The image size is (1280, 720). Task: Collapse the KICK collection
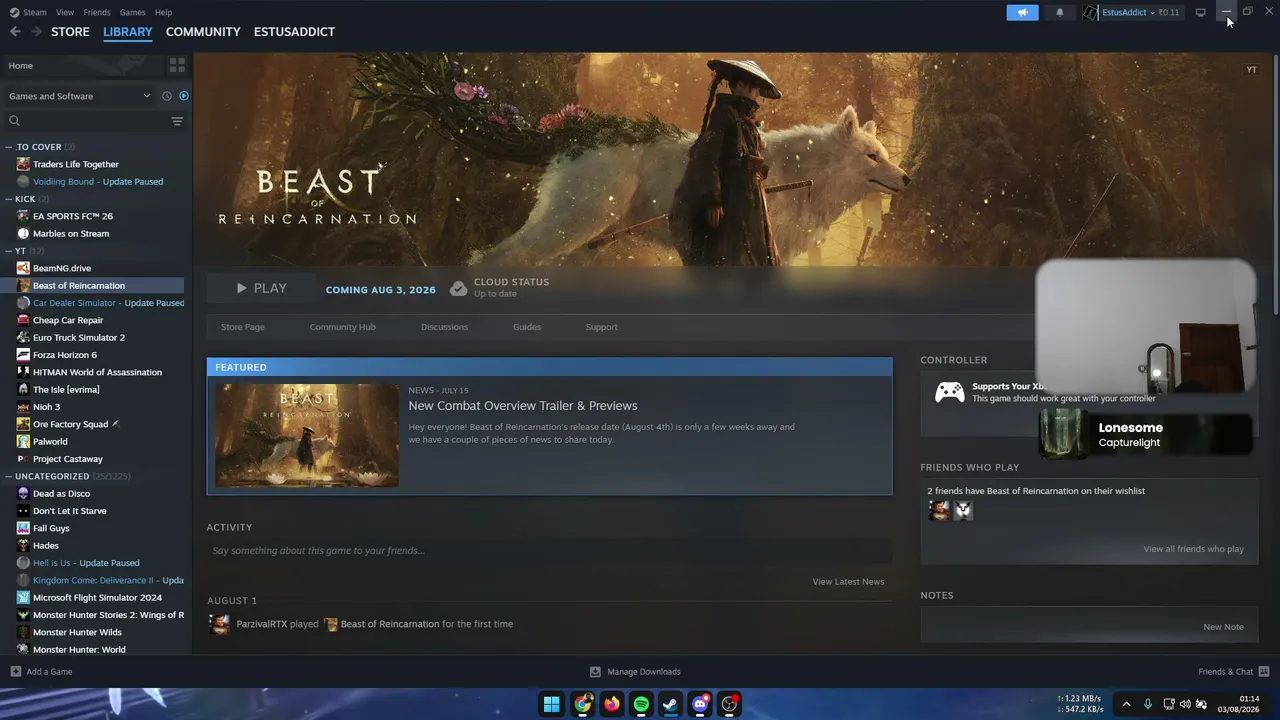pos(9,199)
